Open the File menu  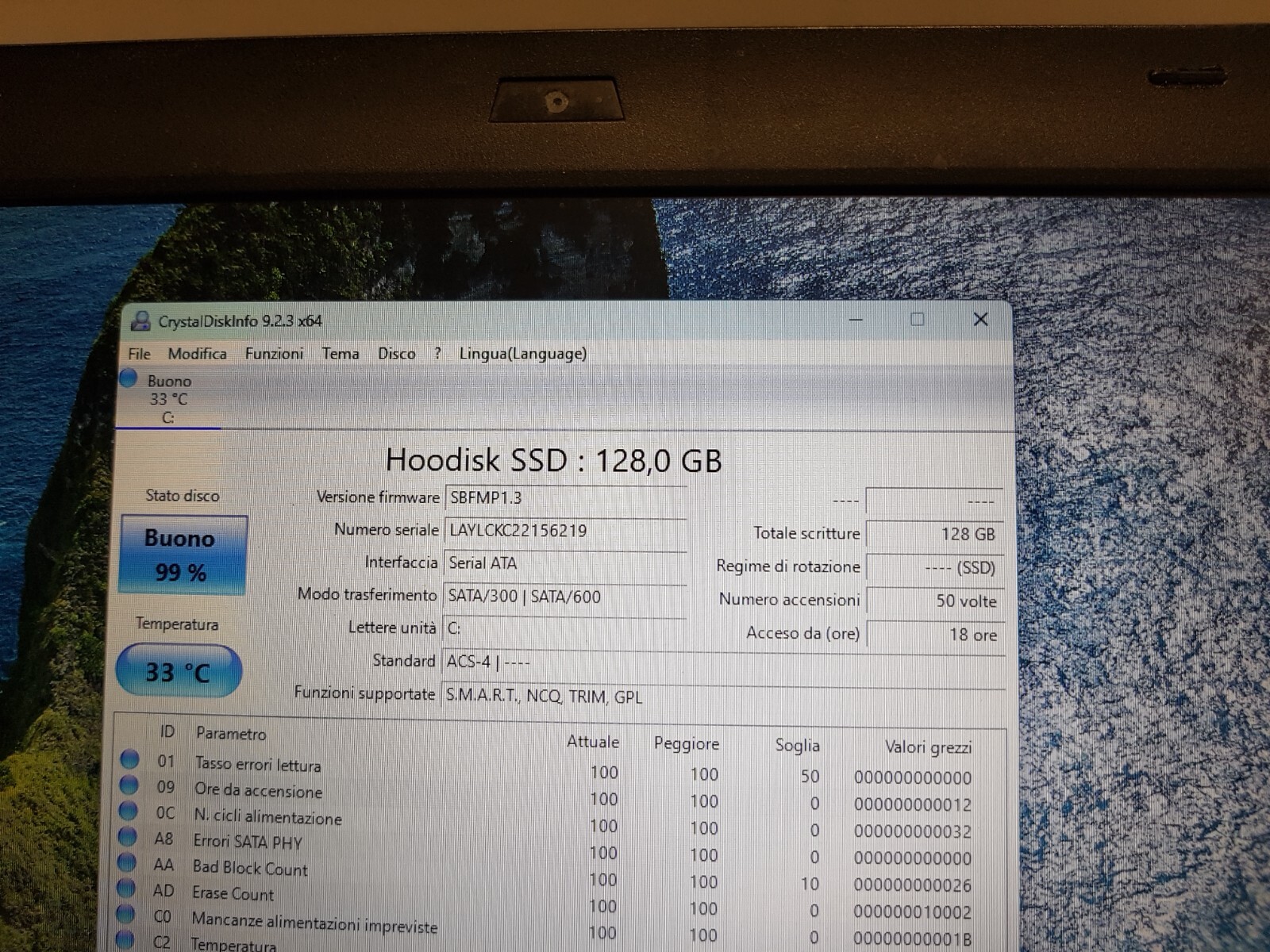(139, 354)
